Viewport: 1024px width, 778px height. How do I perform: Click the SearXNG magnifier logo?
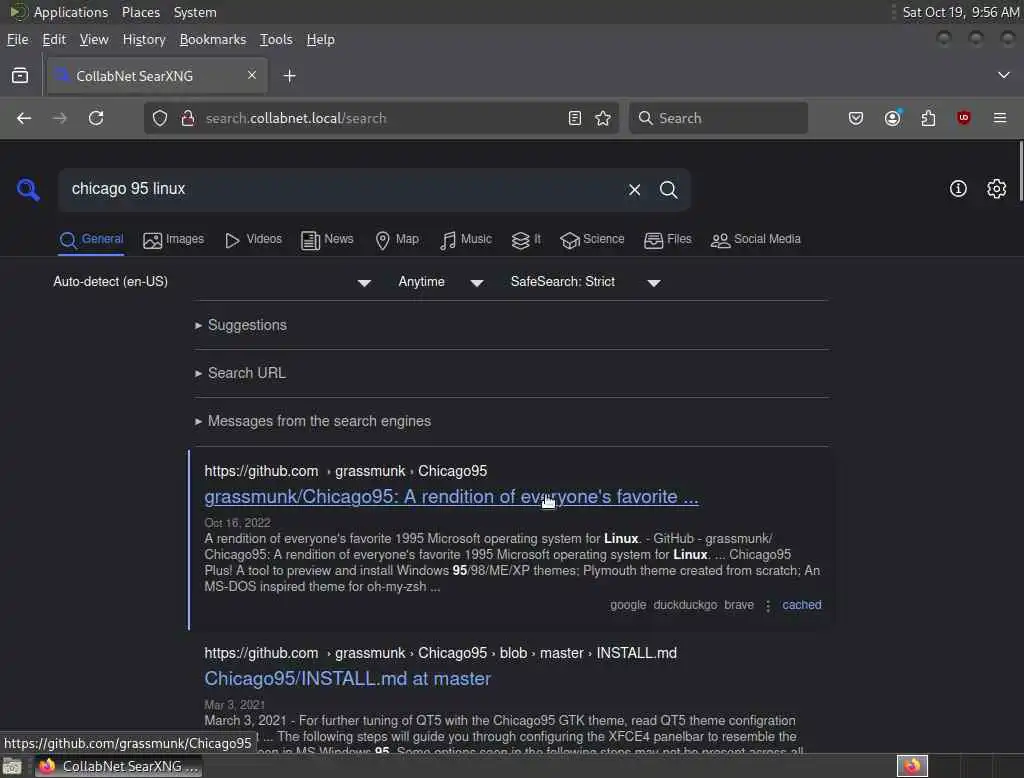coord(28,189)
